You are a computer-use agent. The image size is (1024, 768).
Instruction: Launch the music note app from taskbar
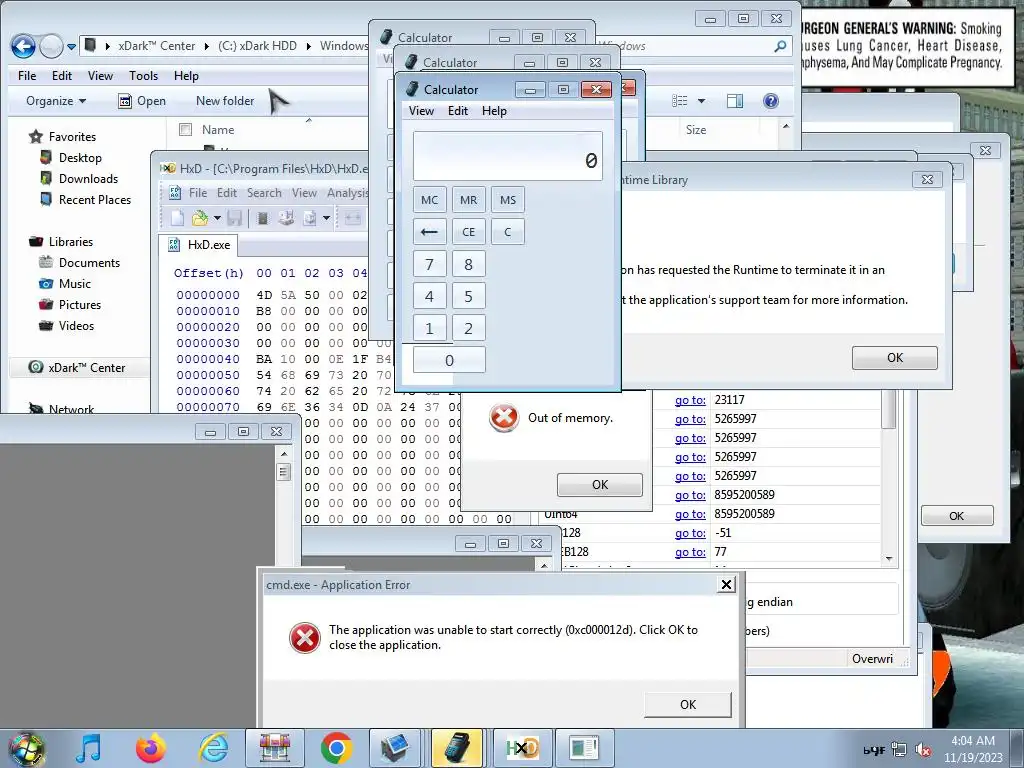88,748
